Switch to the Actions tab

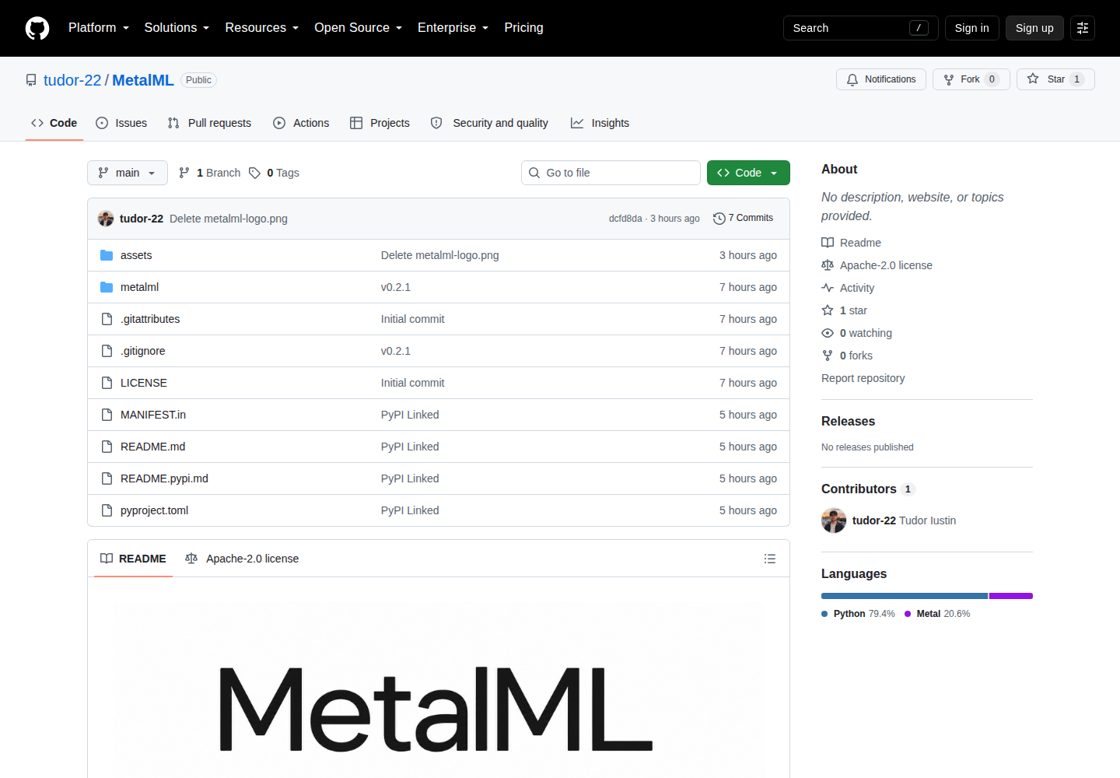(x=301, y=123)
